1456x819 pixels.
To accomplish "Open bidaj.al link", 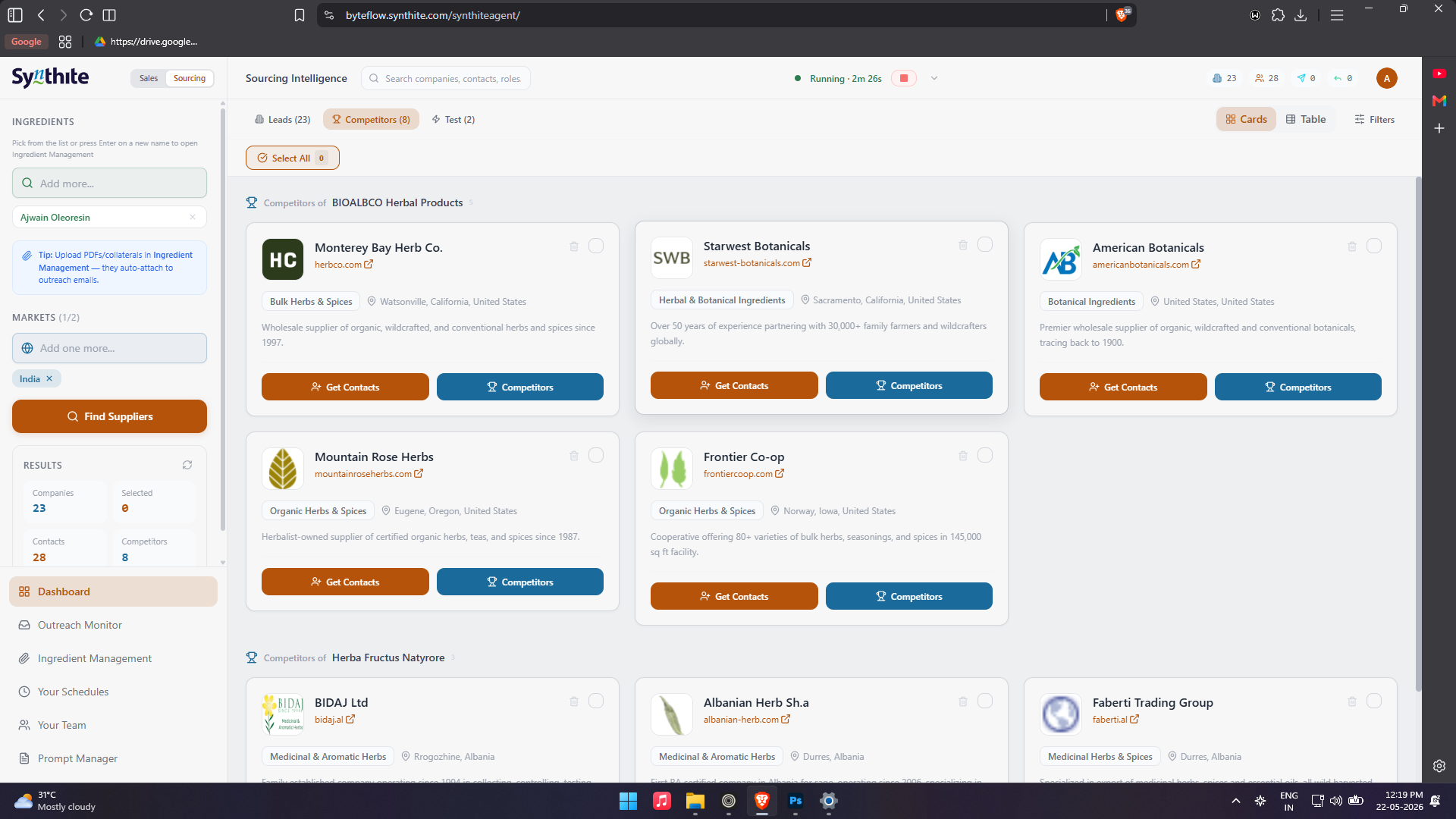I will 334,720.
